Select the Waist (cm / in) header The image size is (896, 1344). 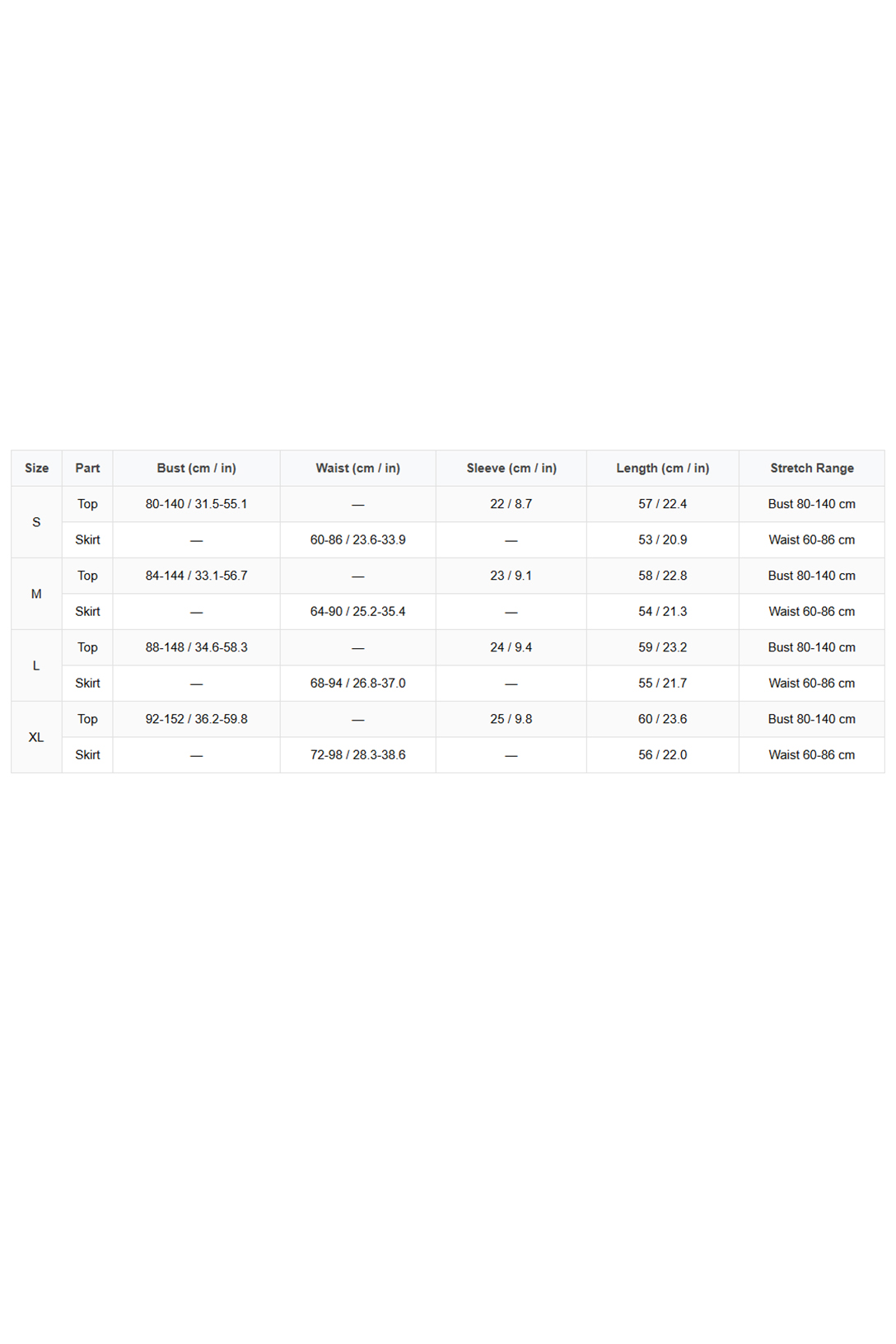click(357, 468)
